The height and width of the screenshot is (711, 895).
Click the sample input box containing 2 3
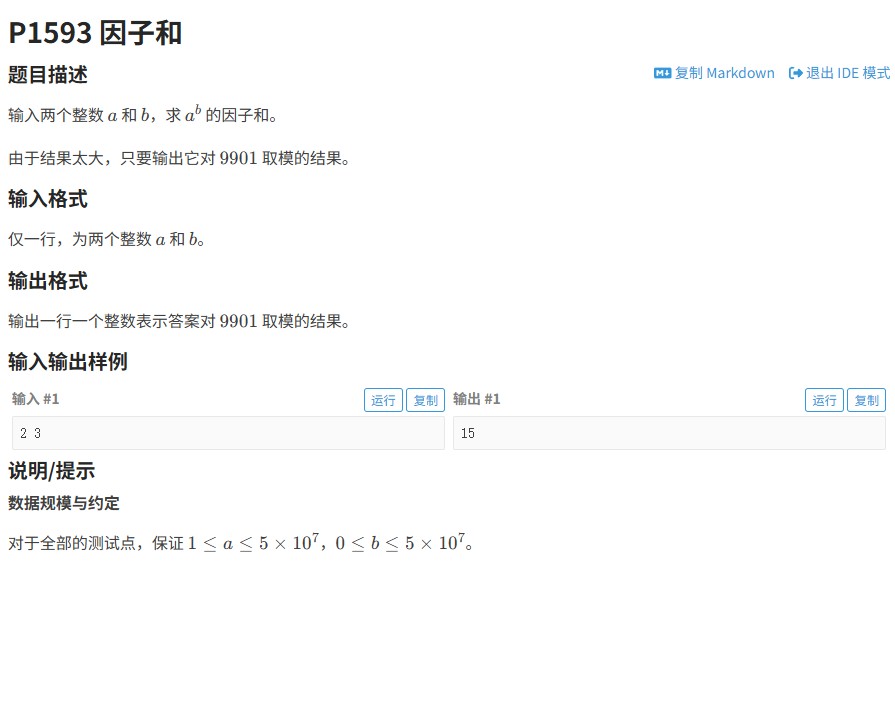pos(228,433)
